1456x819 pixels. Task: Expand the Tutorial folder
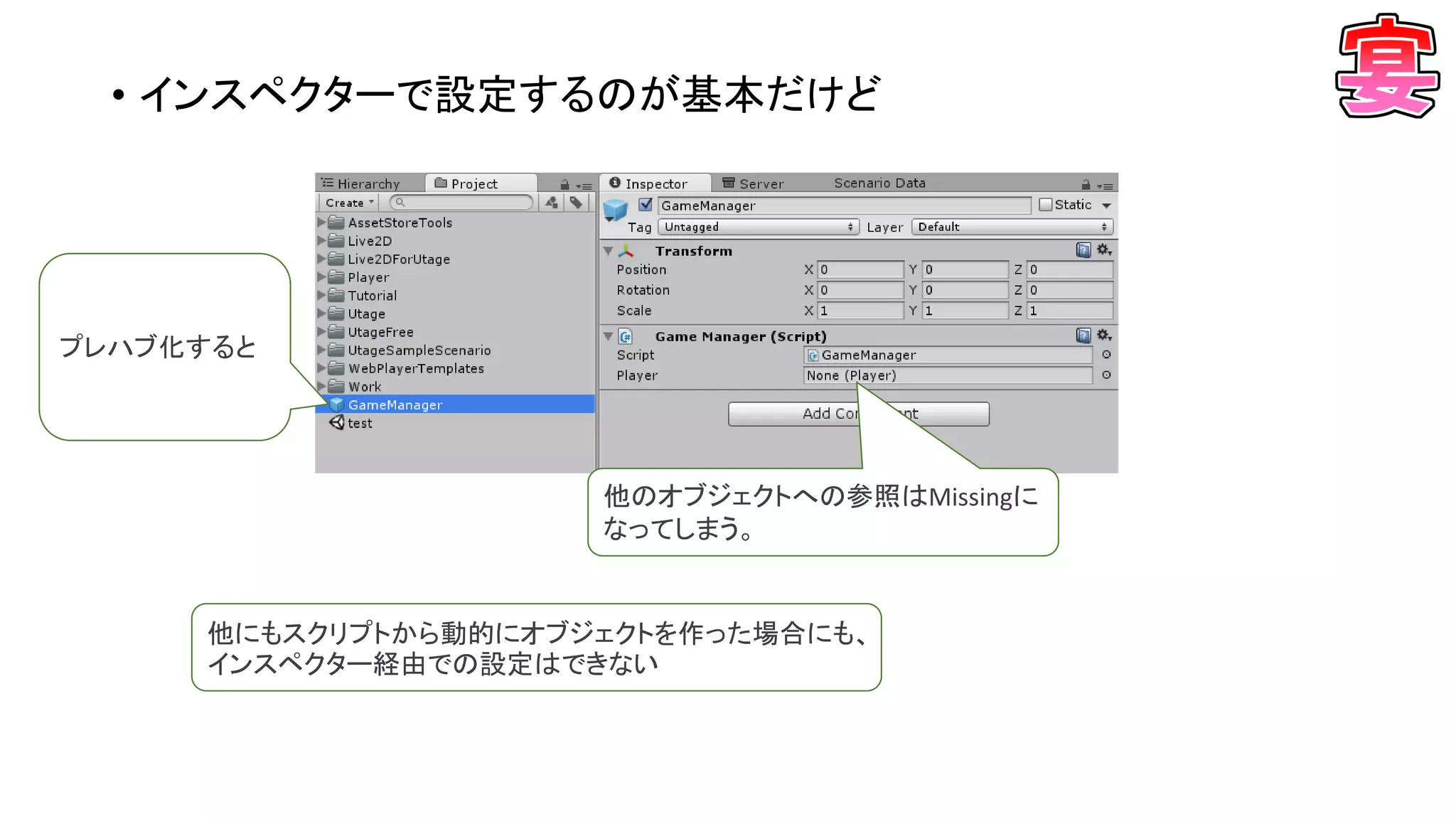pos(321,295)
